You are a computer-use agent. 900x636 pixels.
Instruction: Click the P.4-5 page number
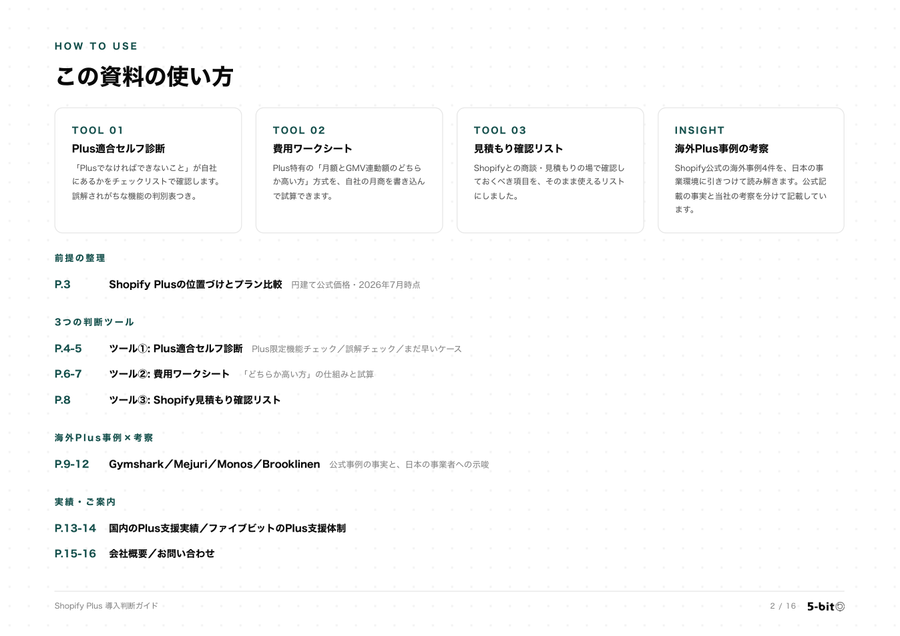click(68, 348)
